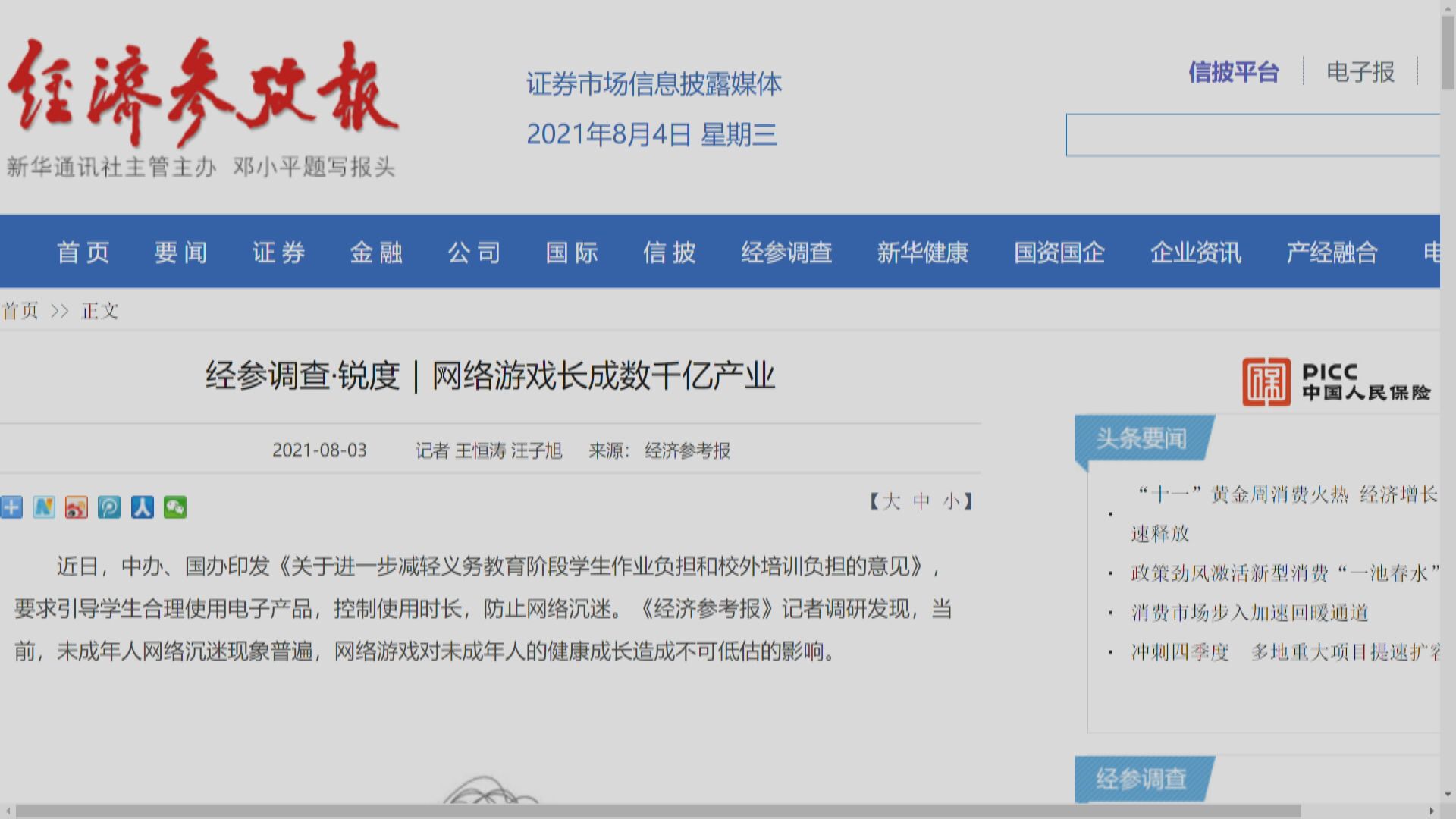
Task: Share the article via WeChat icon
Action: point(175,508)
